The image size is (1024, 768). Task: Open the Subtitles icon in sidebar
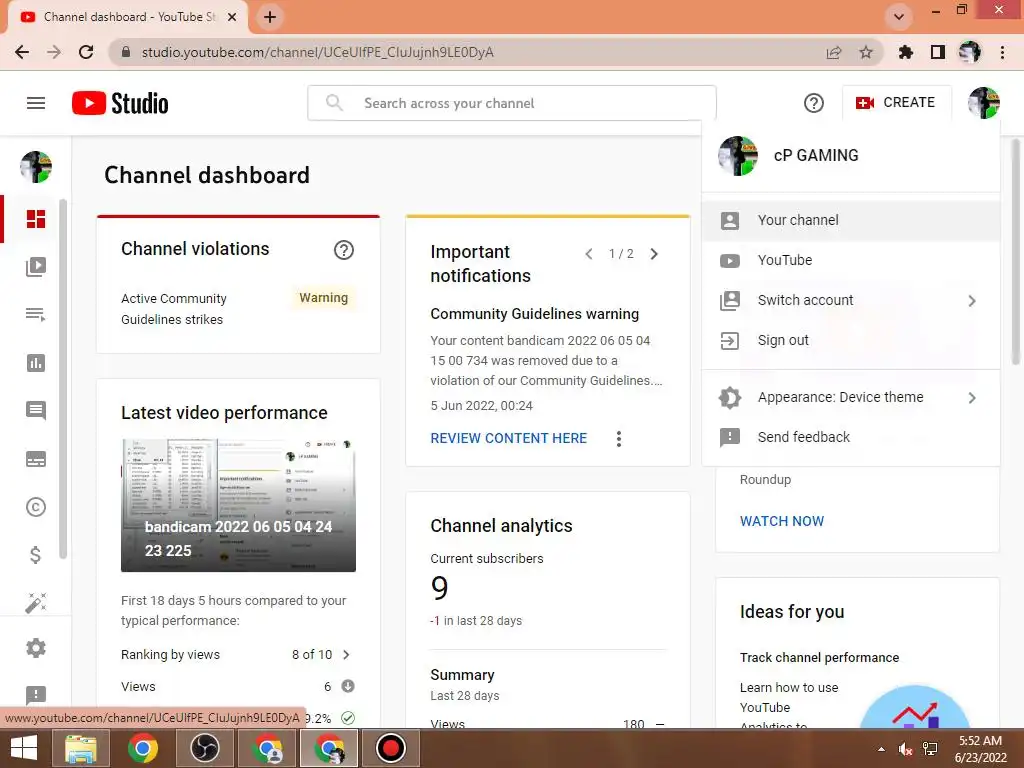point(36,459)
